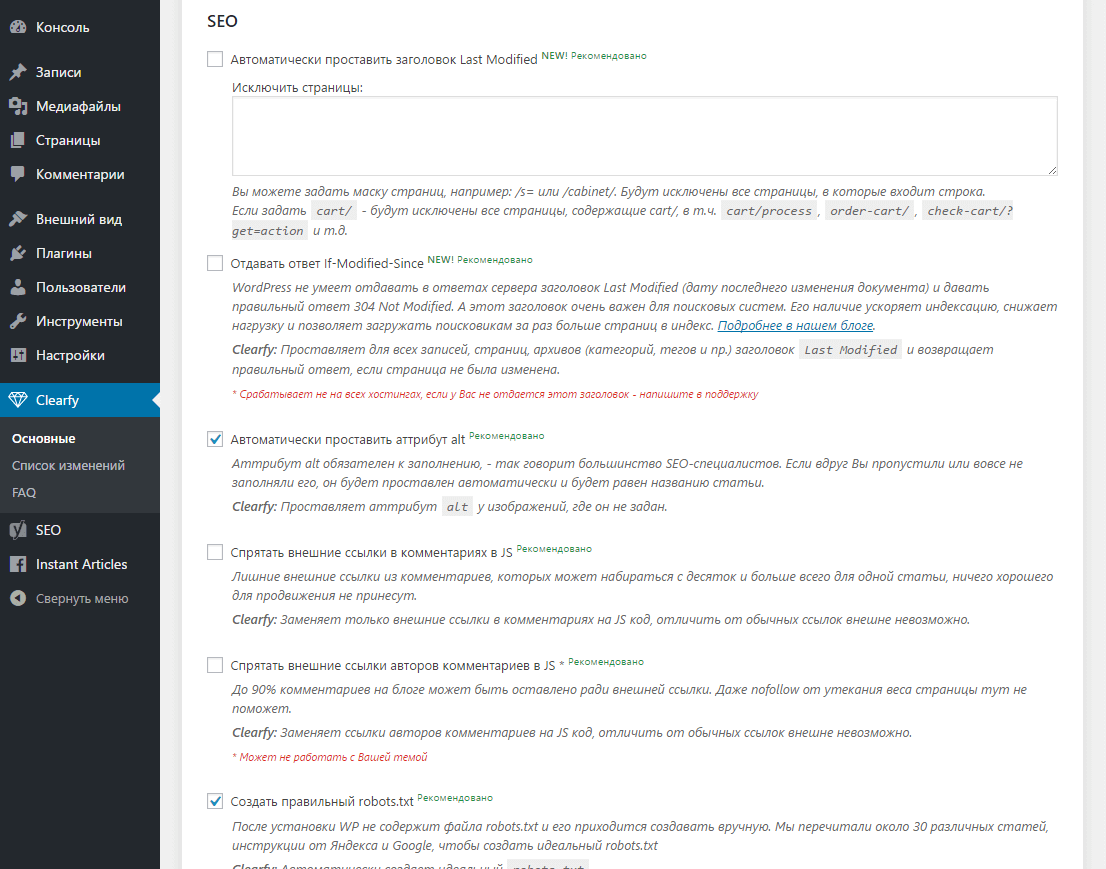This screenshot has height=869, width=1106.
Task: Disable the alt attribute auto-fill checkbox
Action: tap(214, 436)
